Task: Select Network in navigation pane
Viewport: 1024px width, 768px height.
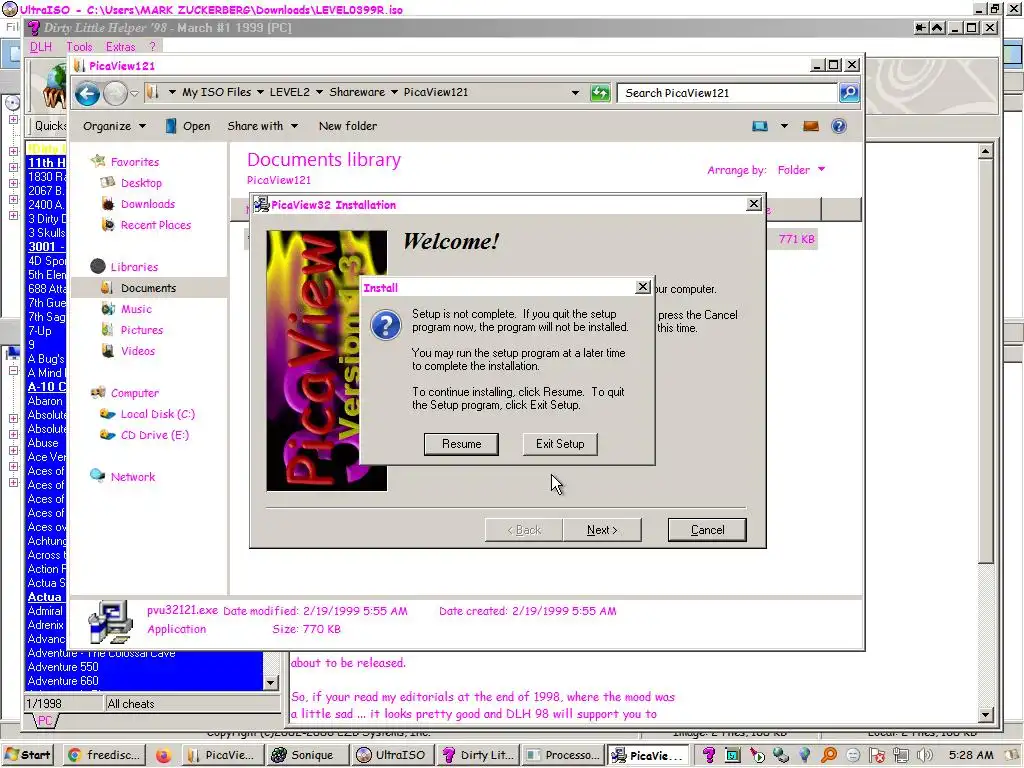Action: 133,477
